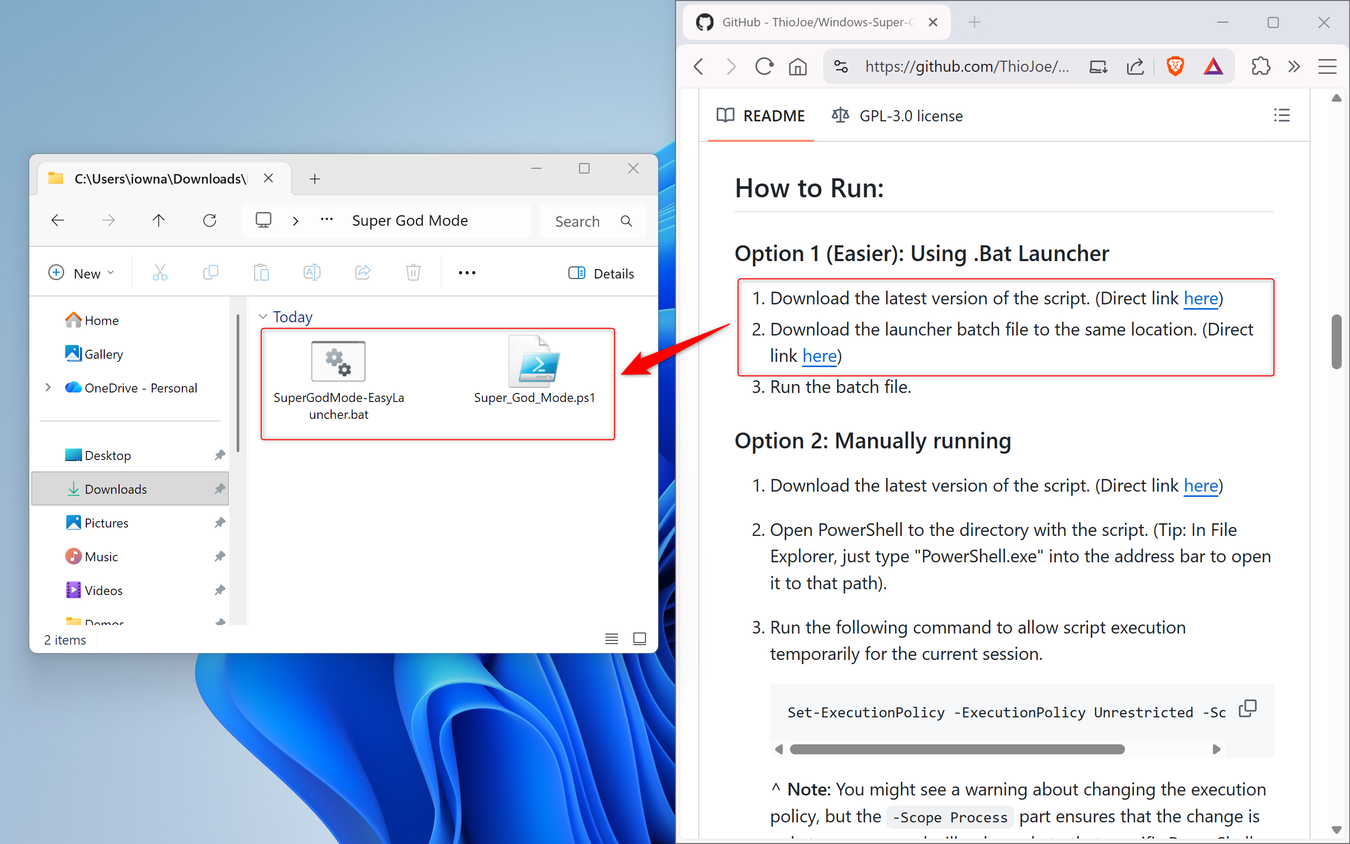This screenshot has width=1350, height=844.
Task: Click the Cut scissors icon
Action: click(x=160, y=273)
